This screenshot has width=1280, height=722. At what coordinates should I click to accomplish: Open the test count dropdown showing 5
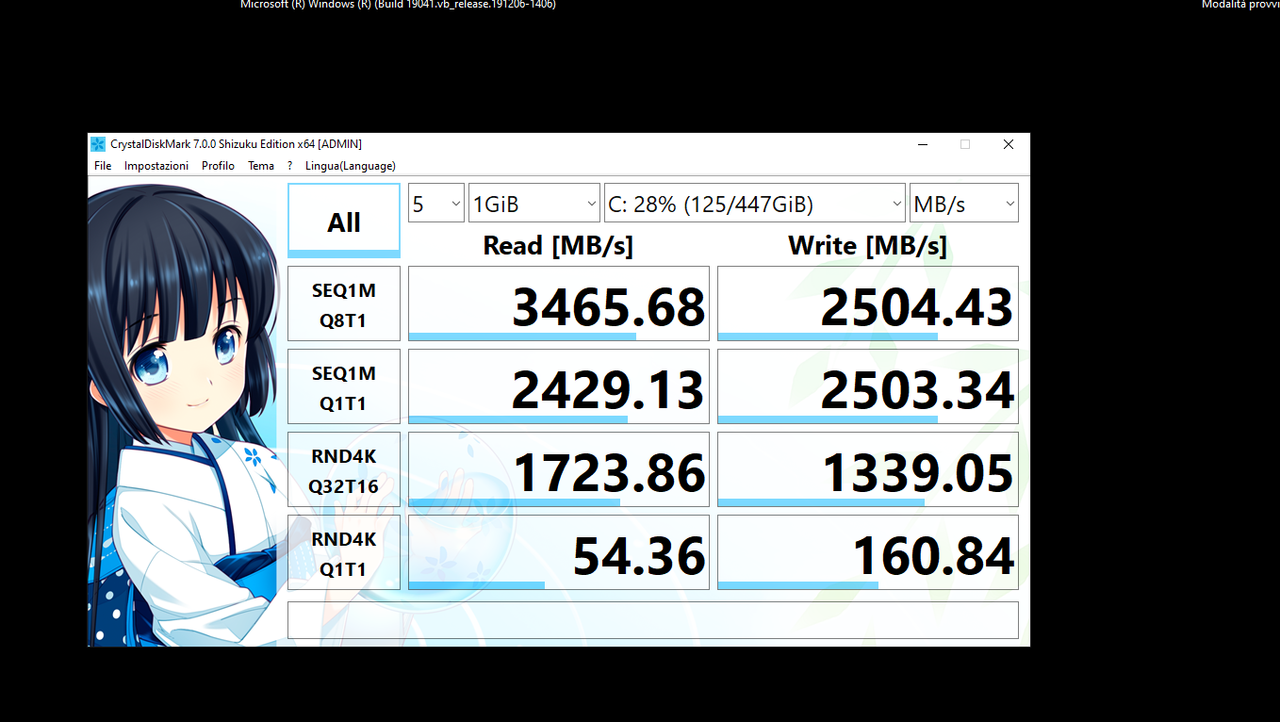coord(436,203)
